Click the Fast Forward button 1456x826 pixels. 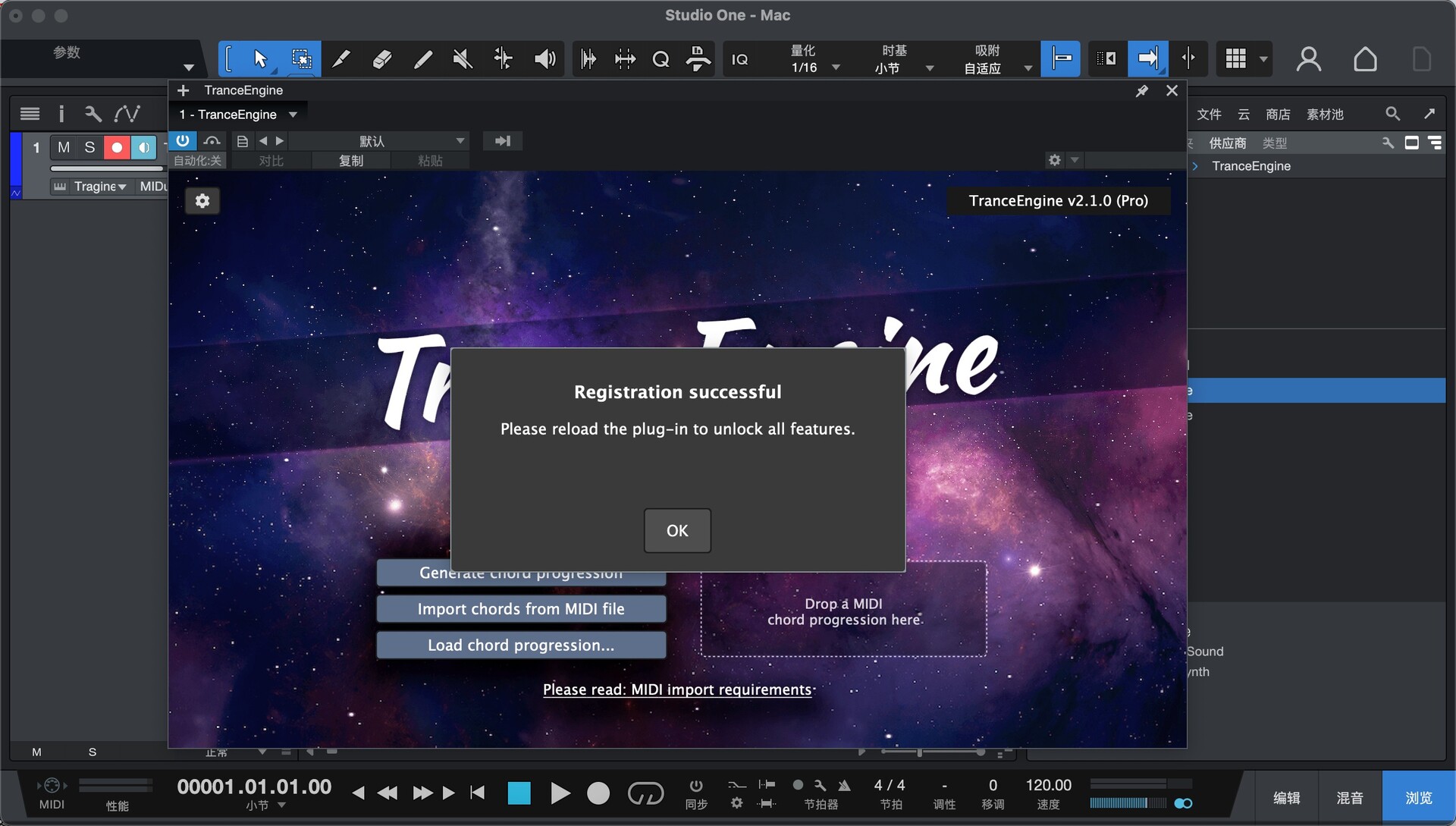[x=422, y=793]
